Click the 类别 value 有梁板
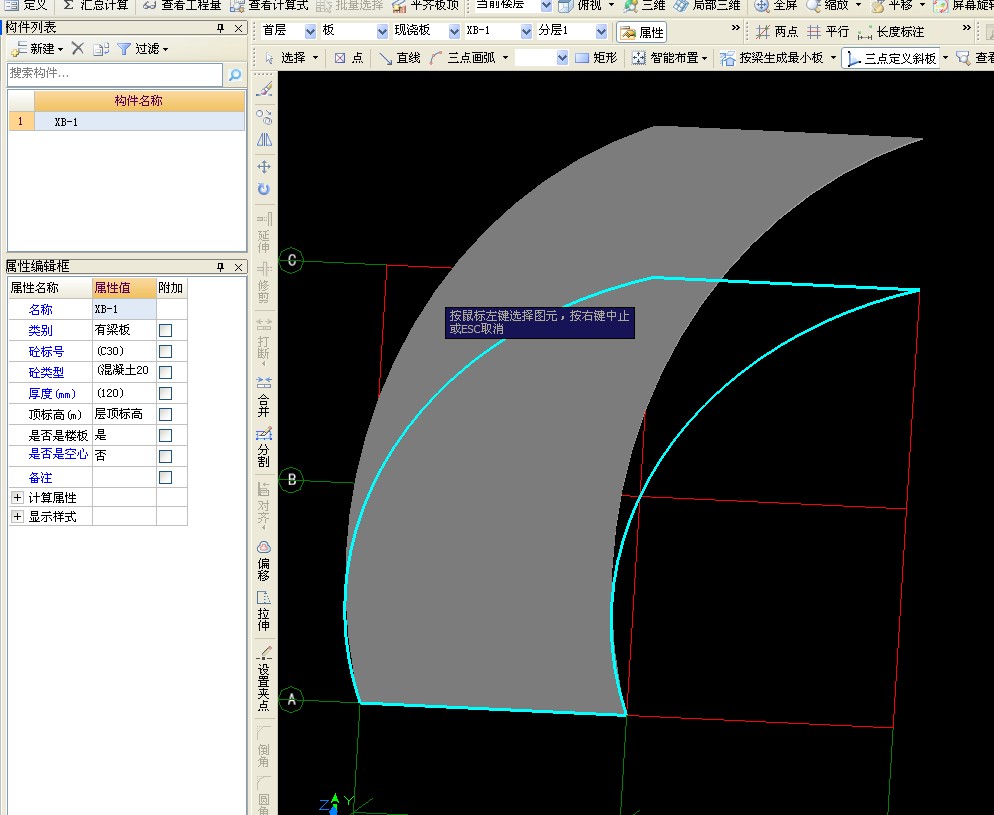This screenshot has width=994, height=815. pos(124,330)
